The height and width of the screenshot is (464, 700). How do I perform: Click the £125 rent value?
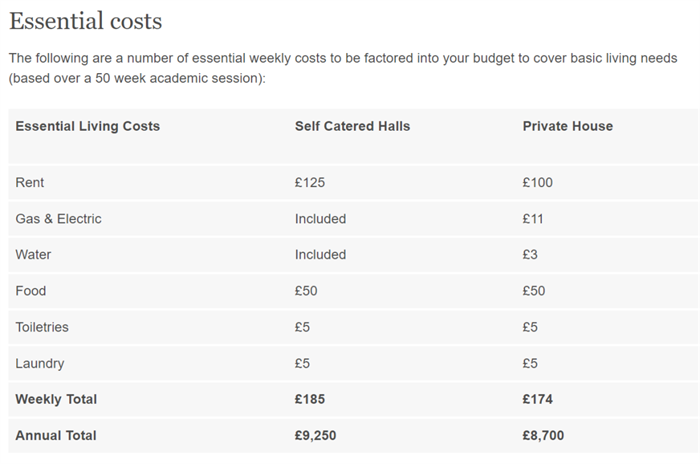310,183
